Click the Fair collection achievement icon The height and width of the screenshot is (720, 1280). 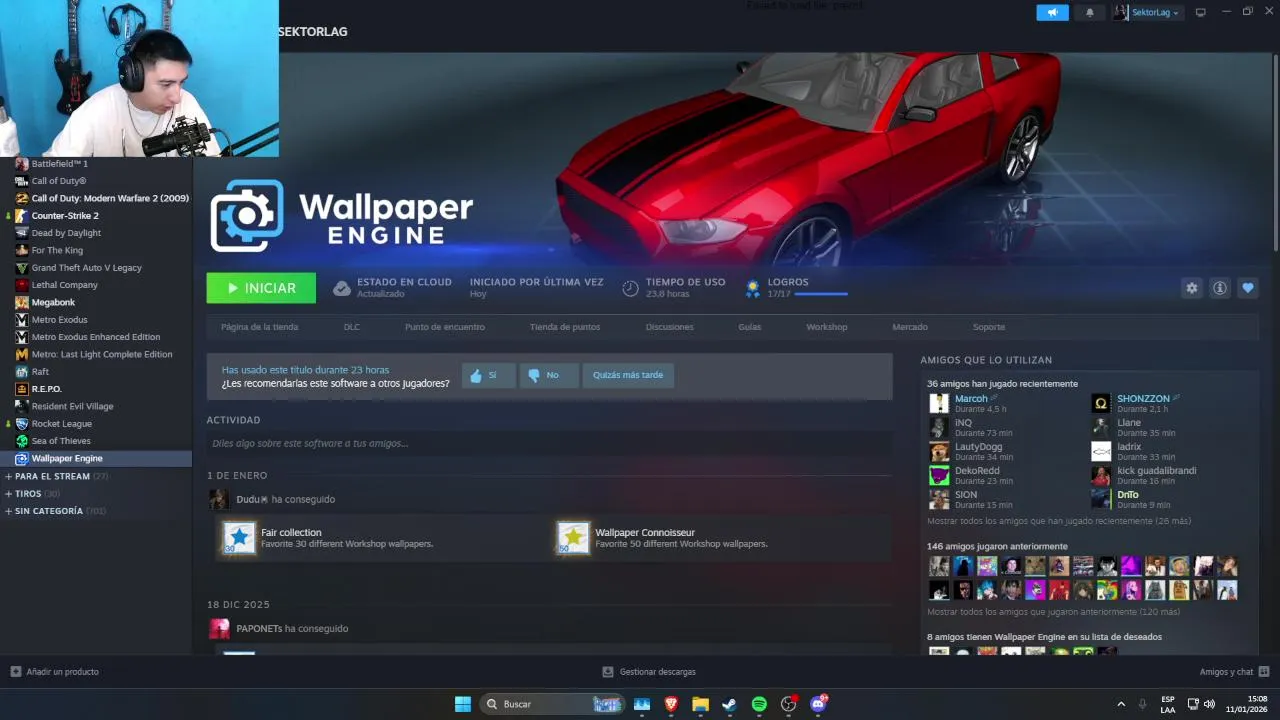click(239, 538)
